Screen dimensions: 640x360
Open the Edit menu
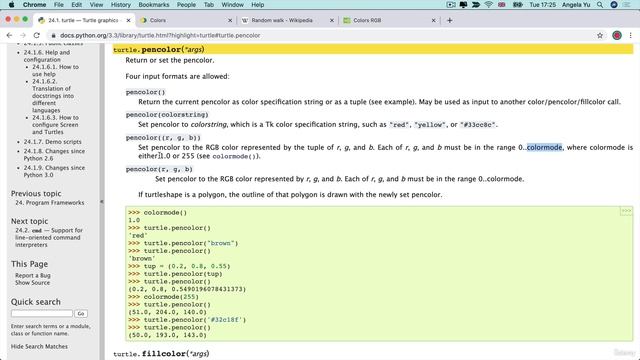point(76,5)
